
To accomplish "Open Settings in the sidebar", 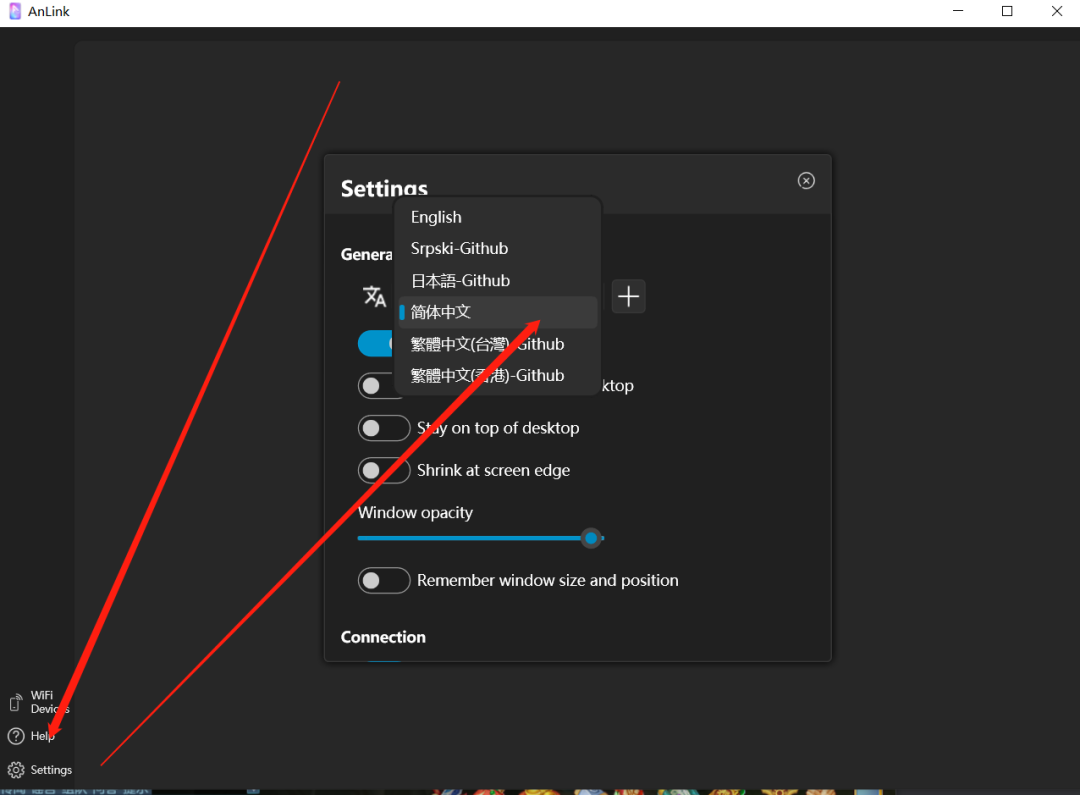I will (39, 770).
